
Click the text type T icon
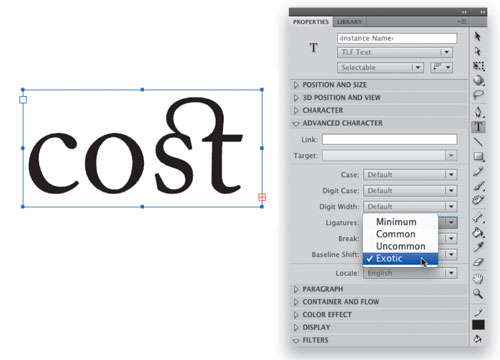click(x=313, y=47)
